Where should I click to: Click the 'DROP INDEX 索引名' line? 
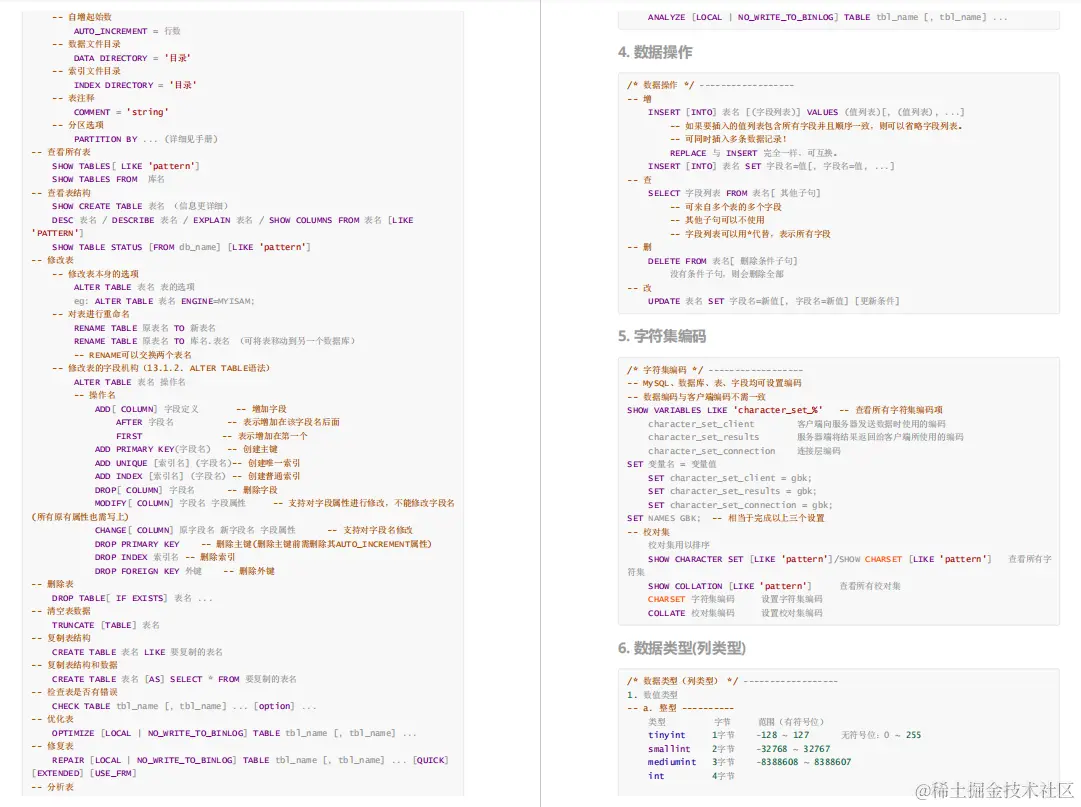click(165, 557)
